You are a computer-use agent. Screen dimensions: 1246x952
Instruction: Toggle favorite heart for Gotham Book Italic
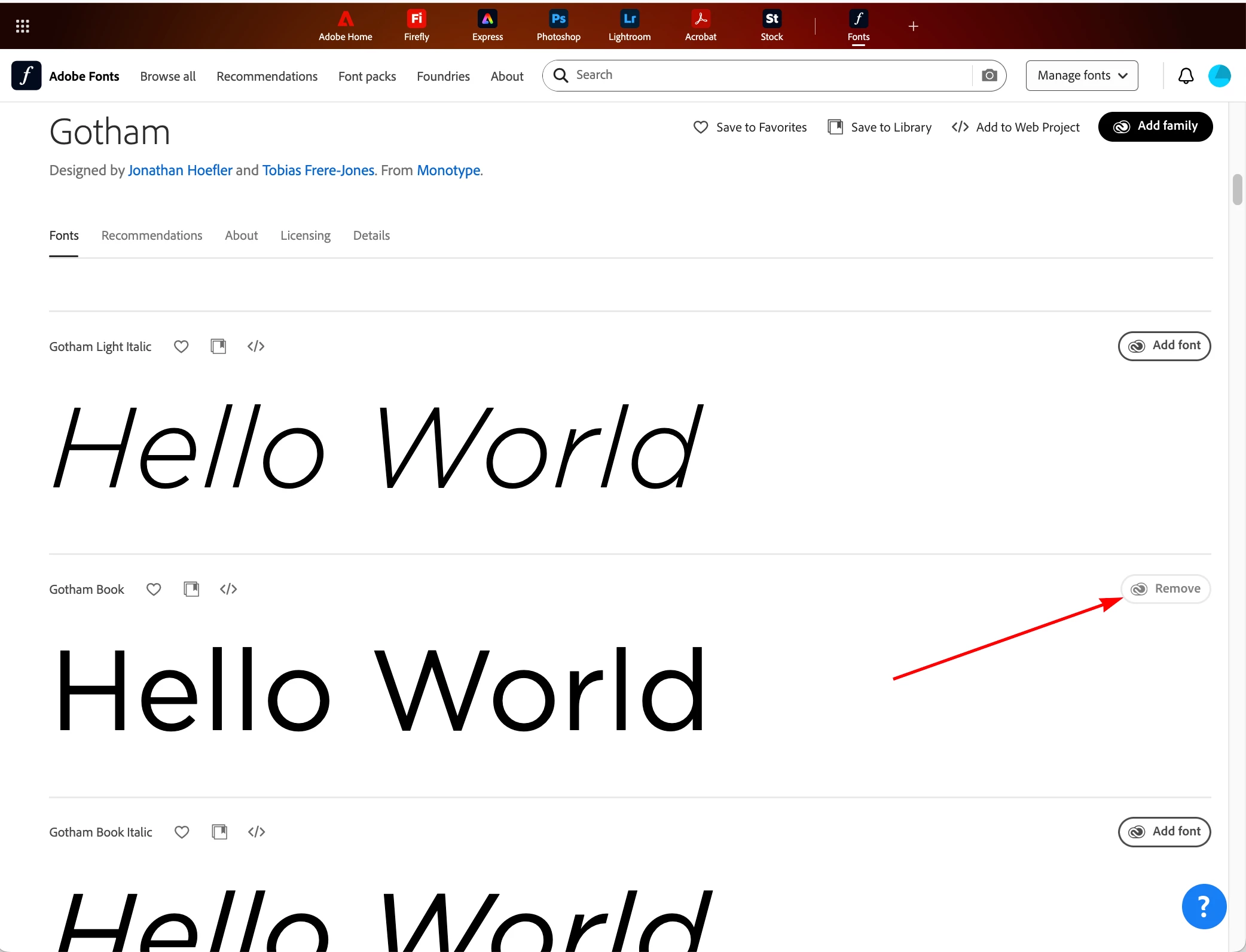tap(182, 832)
